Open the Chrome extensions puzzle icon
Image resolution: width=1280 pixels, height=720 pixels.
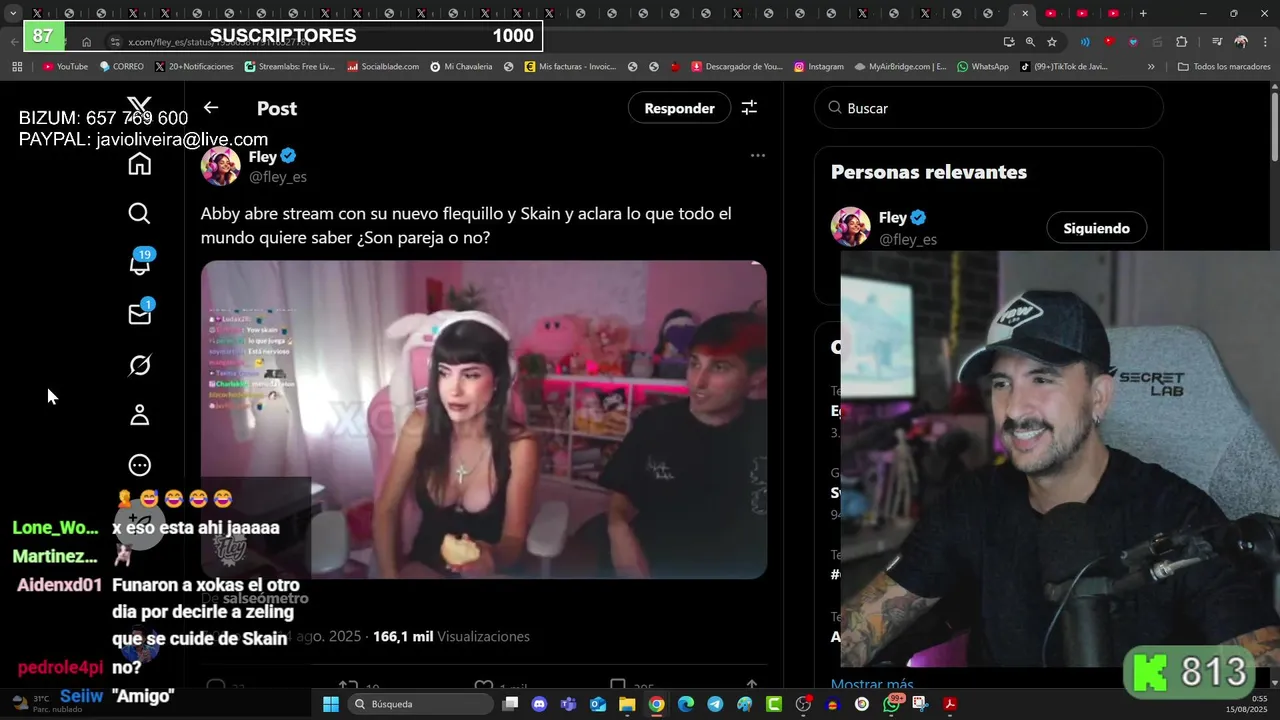click(1181, 42)
